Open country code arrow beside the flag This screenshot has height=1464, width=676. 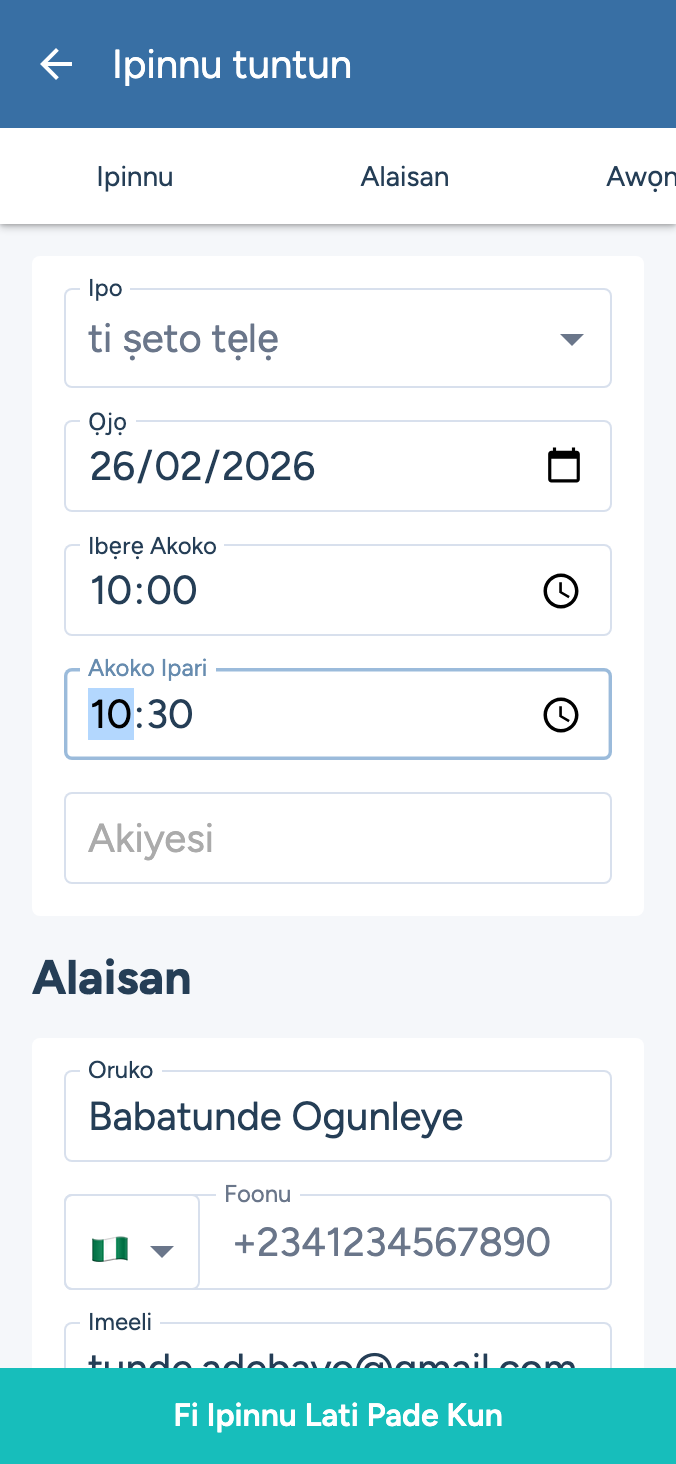tap(161, 1250)
